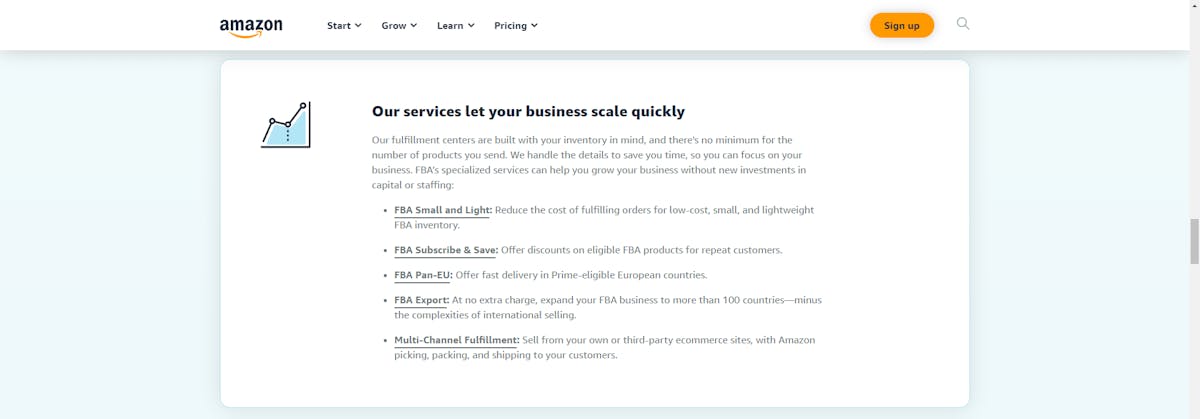Open the Learn menu label

click(450, 26)
